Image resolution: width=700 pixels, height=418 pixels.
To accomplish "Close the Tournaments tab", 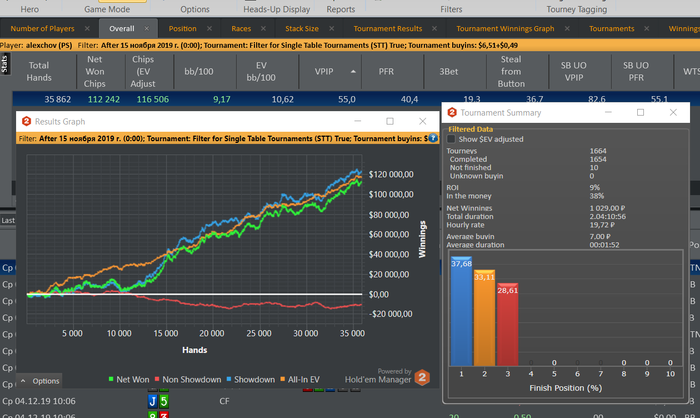I will pos(646,29).
